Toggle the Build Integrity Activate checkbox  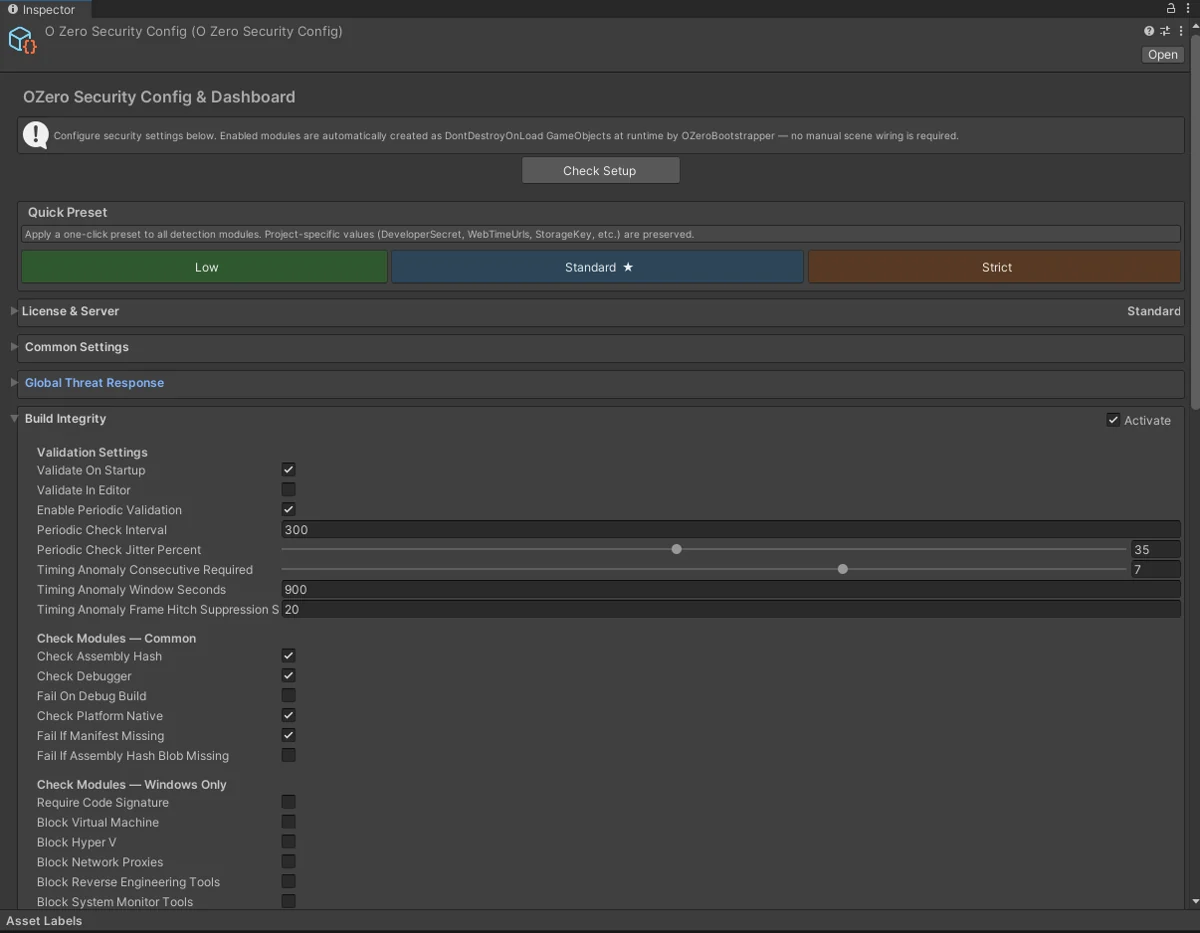(x=1113, y=420)
